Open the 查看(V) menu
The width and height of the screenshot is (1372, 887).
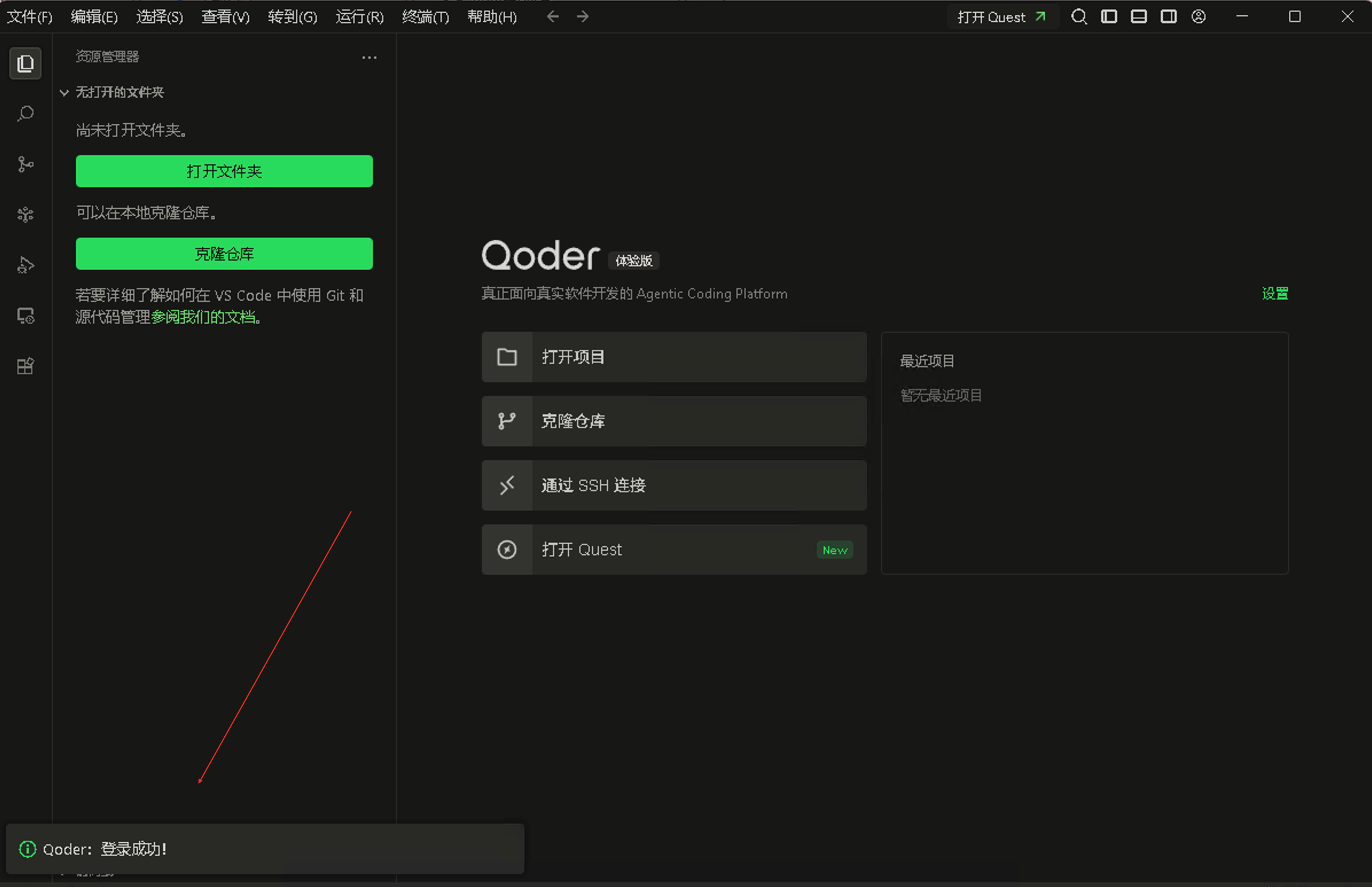(225, 17)
